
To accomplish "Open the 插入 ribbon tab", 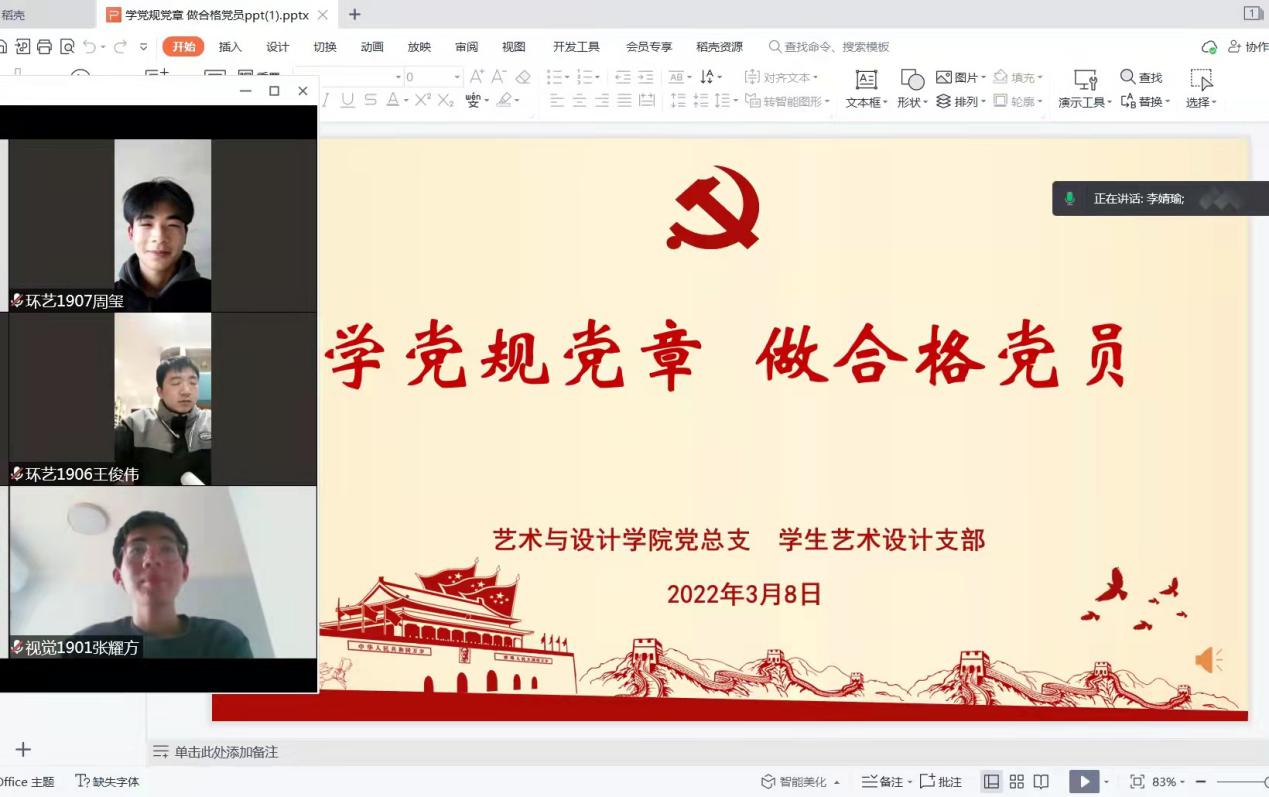I will pos(230,47).
